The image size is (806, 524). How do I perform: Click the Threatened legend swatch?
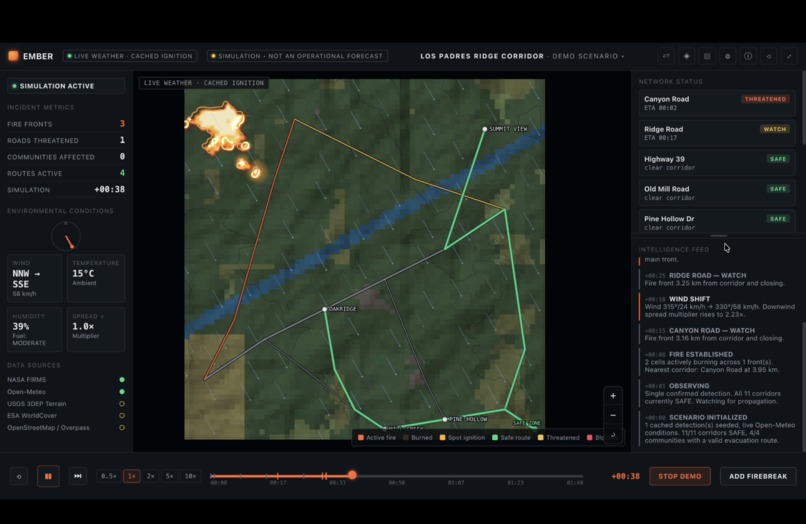540,438
